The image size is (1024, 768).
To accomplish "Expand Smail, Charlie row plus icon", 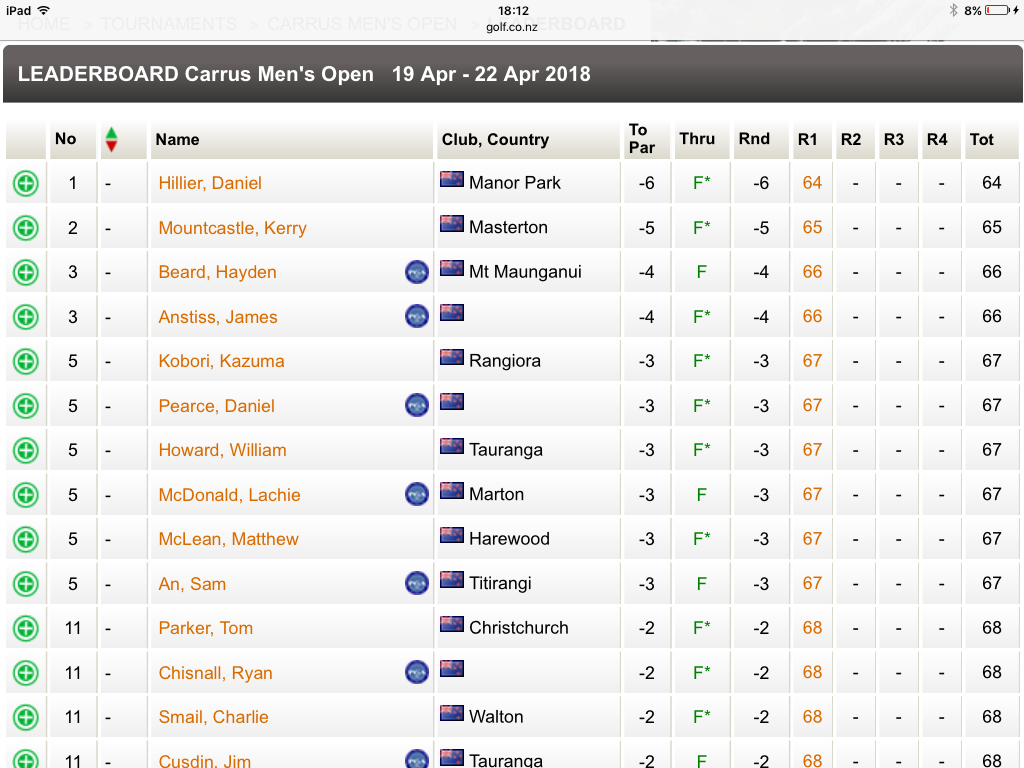I will pyautogui.click(x=26, y=717).
